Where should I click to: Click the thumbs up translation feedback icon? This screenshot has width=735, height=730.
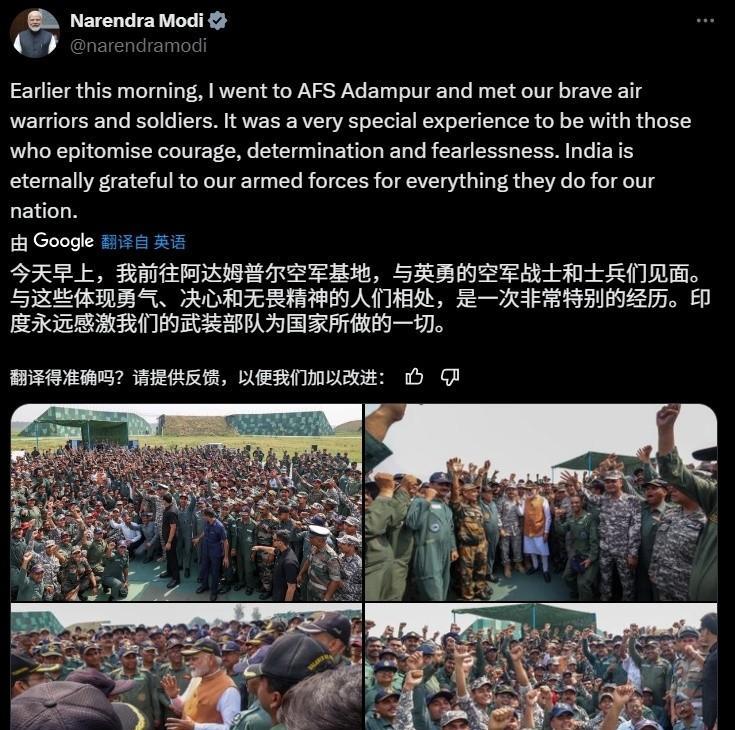point(414,376)
